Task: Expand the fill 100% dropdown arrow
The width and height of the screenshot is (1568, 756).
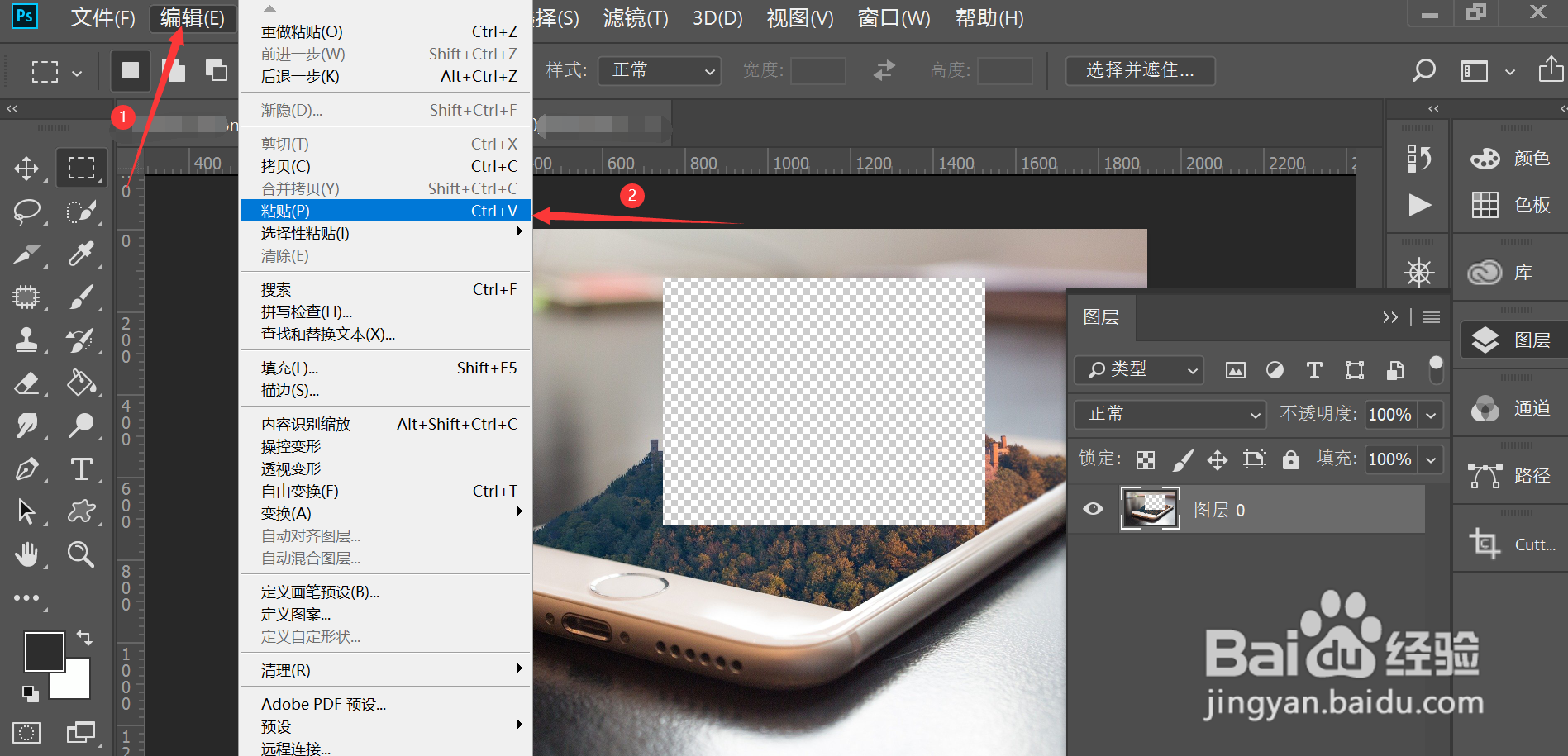Action: click(x=1431, y=459)
